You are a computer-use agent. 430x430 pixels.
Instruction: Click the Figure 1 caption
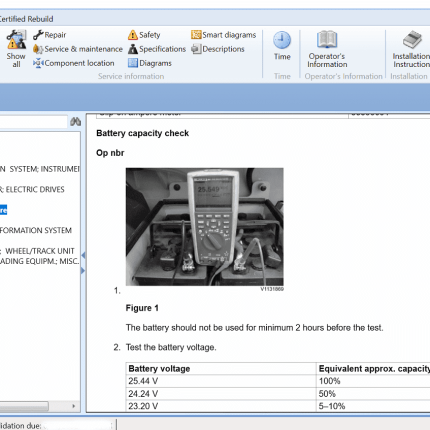coord(142,308)
